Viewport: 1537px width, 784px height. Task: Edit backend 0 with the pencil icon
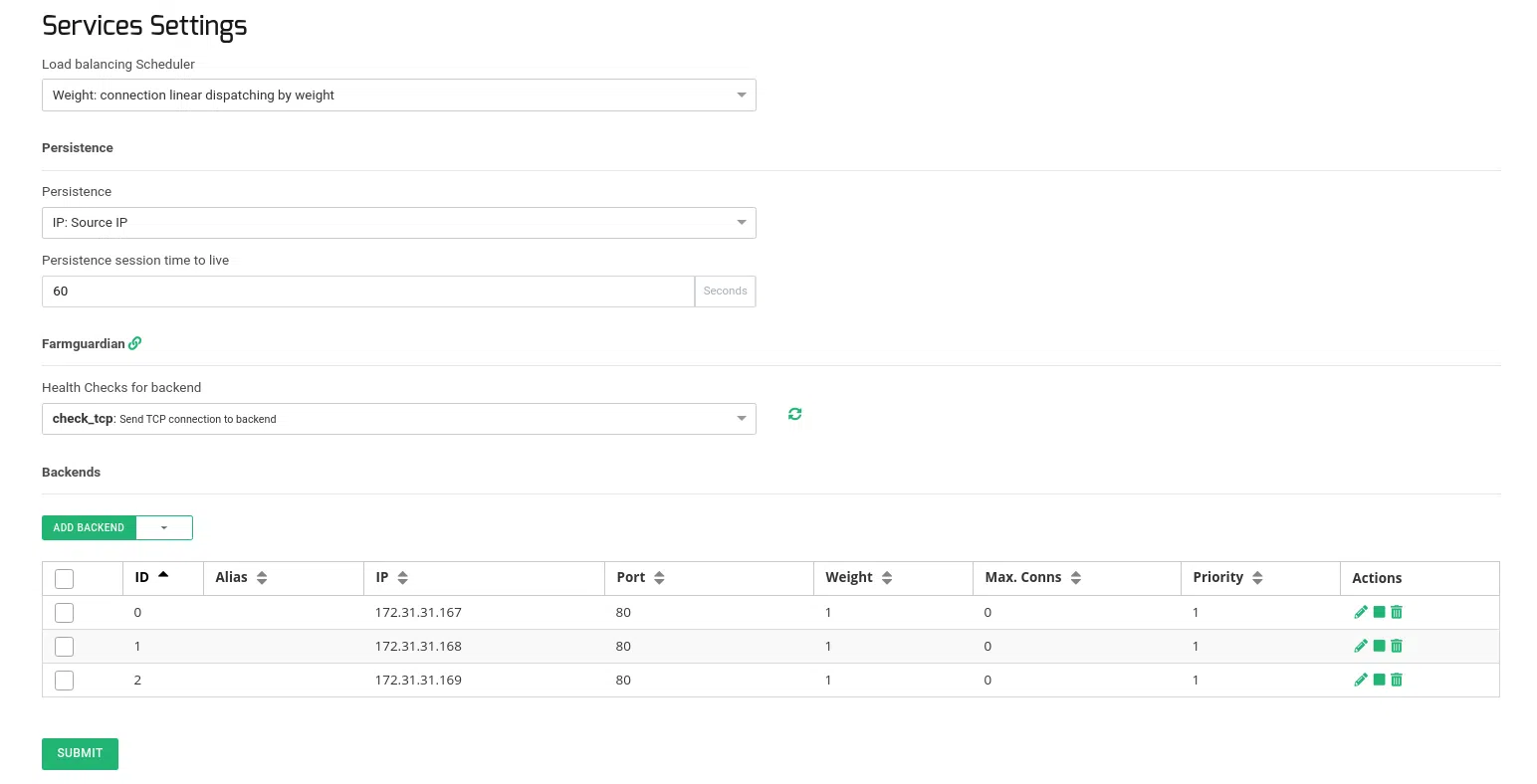point(1361,612)
